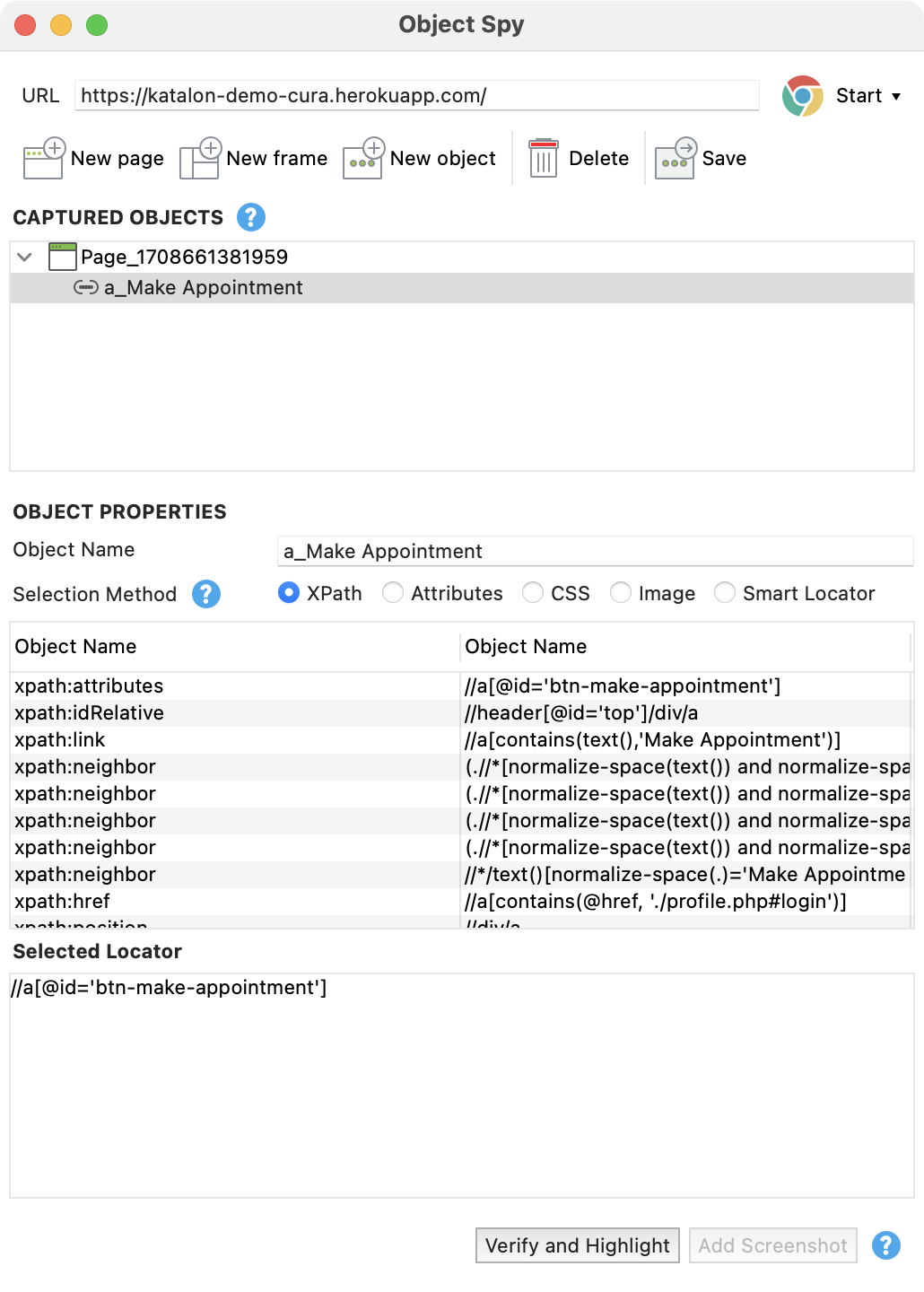Viewport: 924px width, 1292px height.
Task: Select the xpath:idRelative row
Action: pos(90,713)
